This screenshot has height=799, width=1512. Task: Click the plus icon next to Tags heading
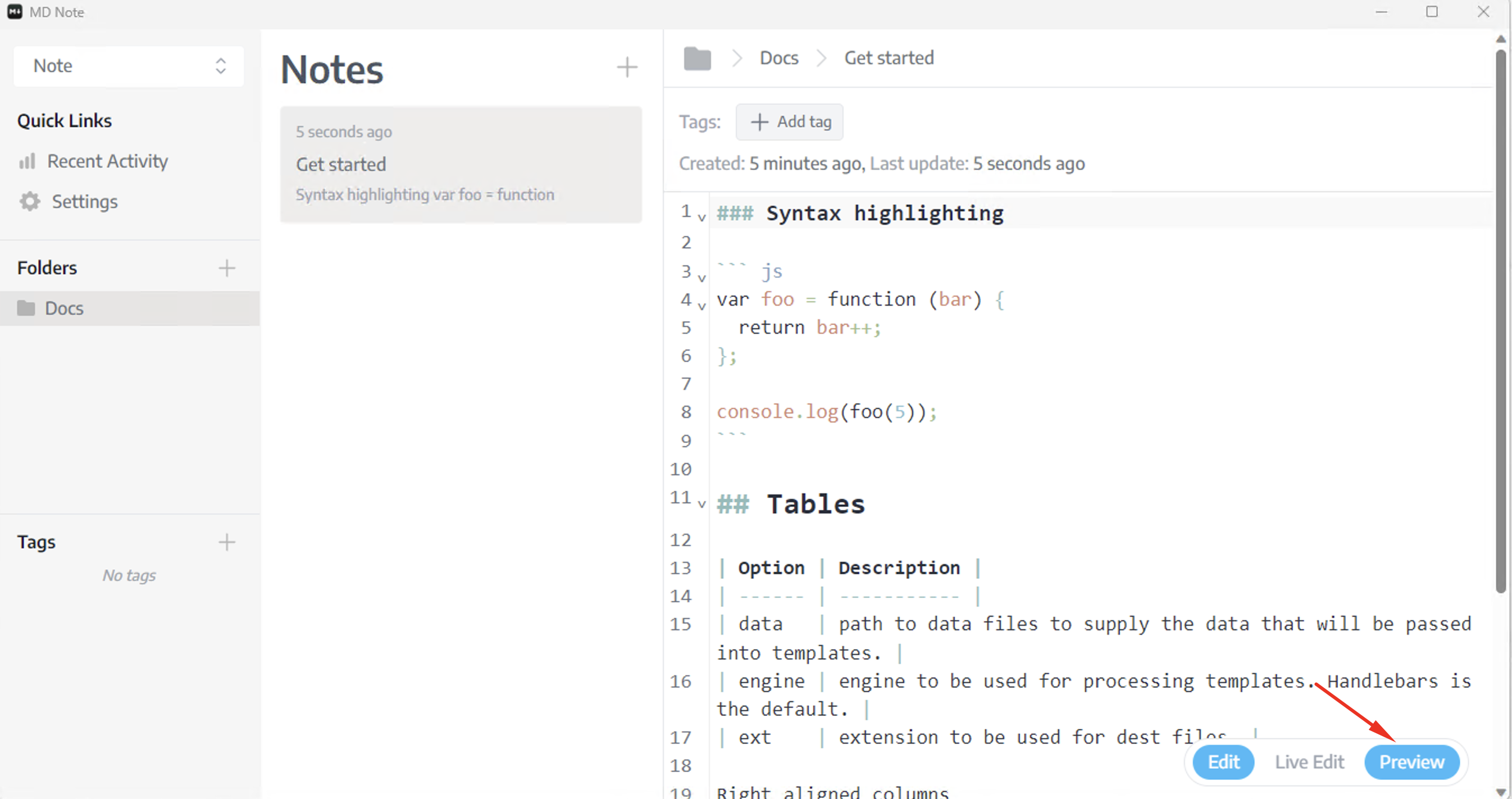[226, 542]
